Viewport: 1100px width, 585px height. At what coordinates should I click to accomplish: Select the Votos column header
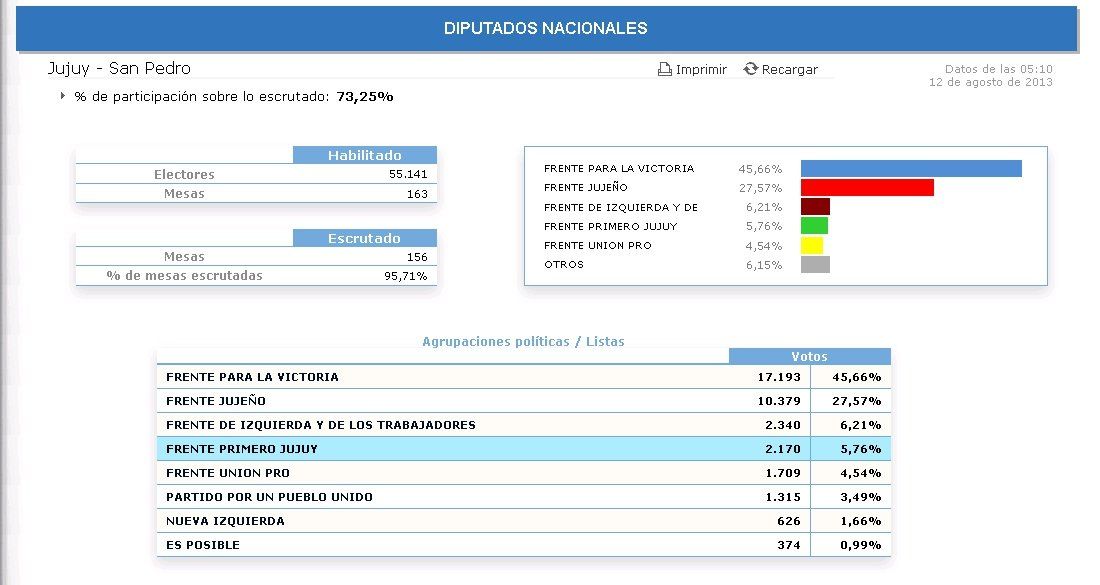pyautogui.click(x=809, y=356)
